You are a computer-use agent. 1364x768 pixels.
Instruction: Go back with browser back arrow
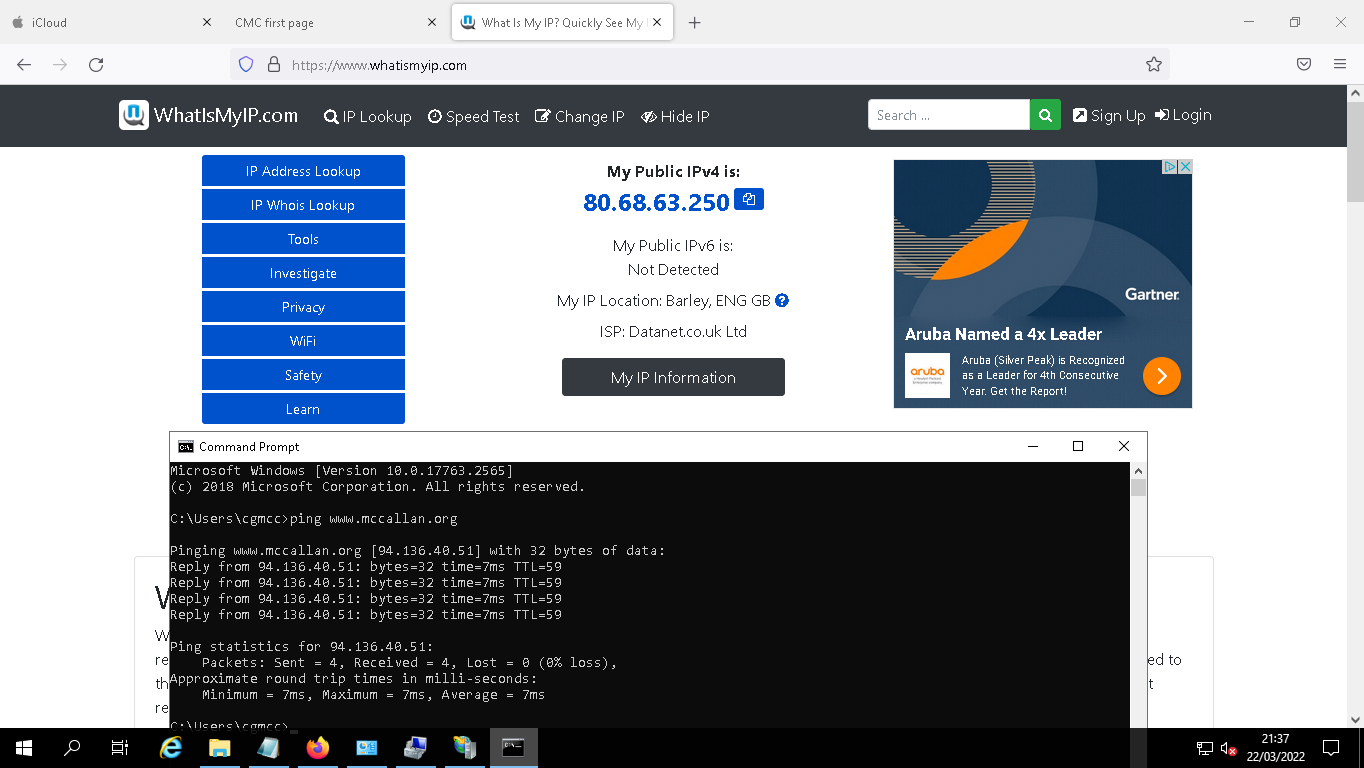pos(24,64)
